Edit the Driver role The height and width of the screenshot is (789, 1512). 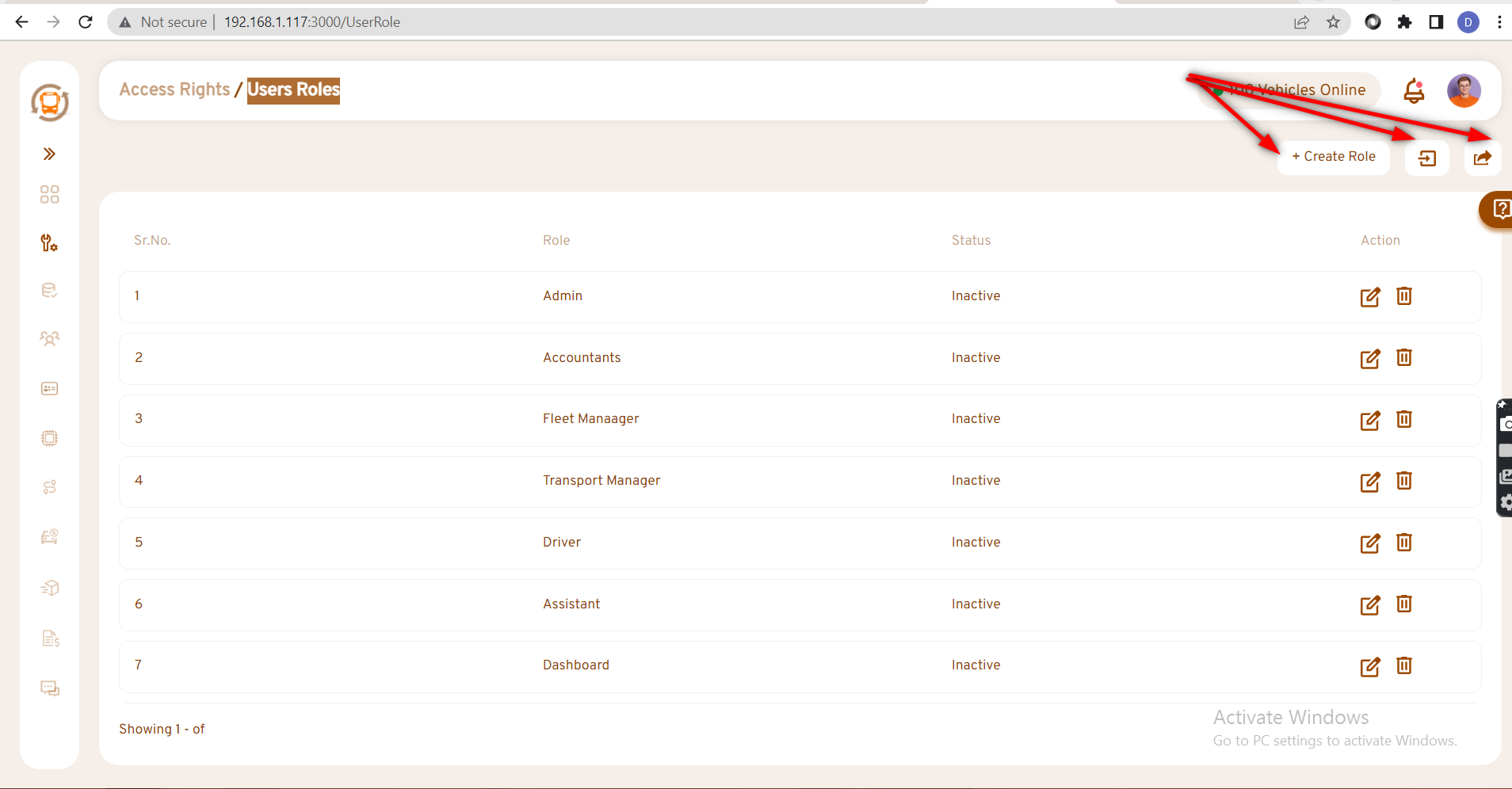click(x=1369, y=543)
